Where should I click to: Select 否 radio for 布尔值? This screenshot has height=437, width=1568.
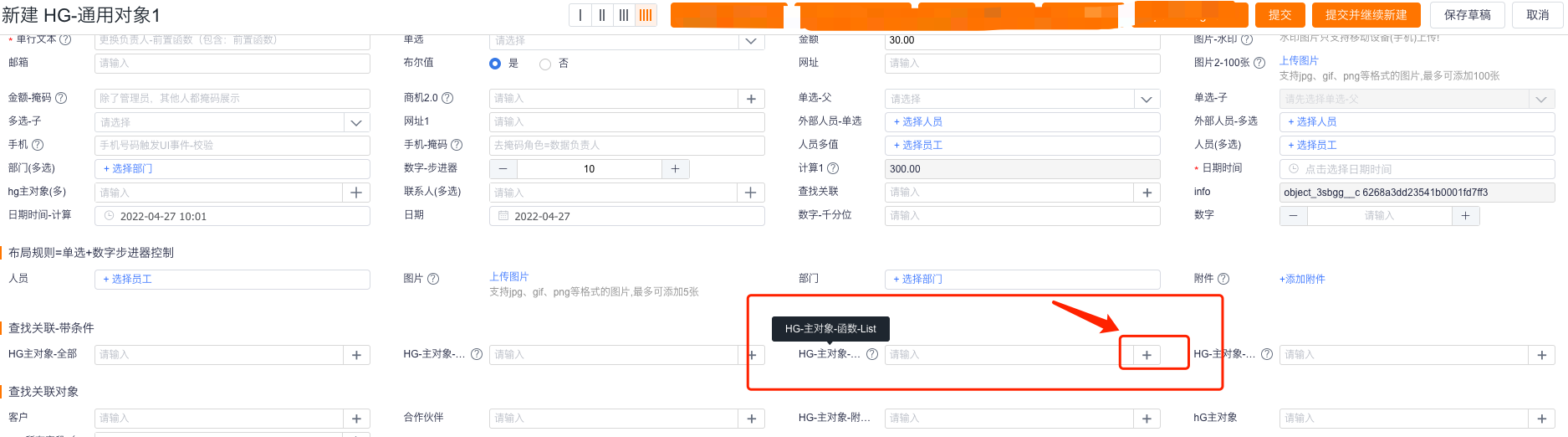545,64
